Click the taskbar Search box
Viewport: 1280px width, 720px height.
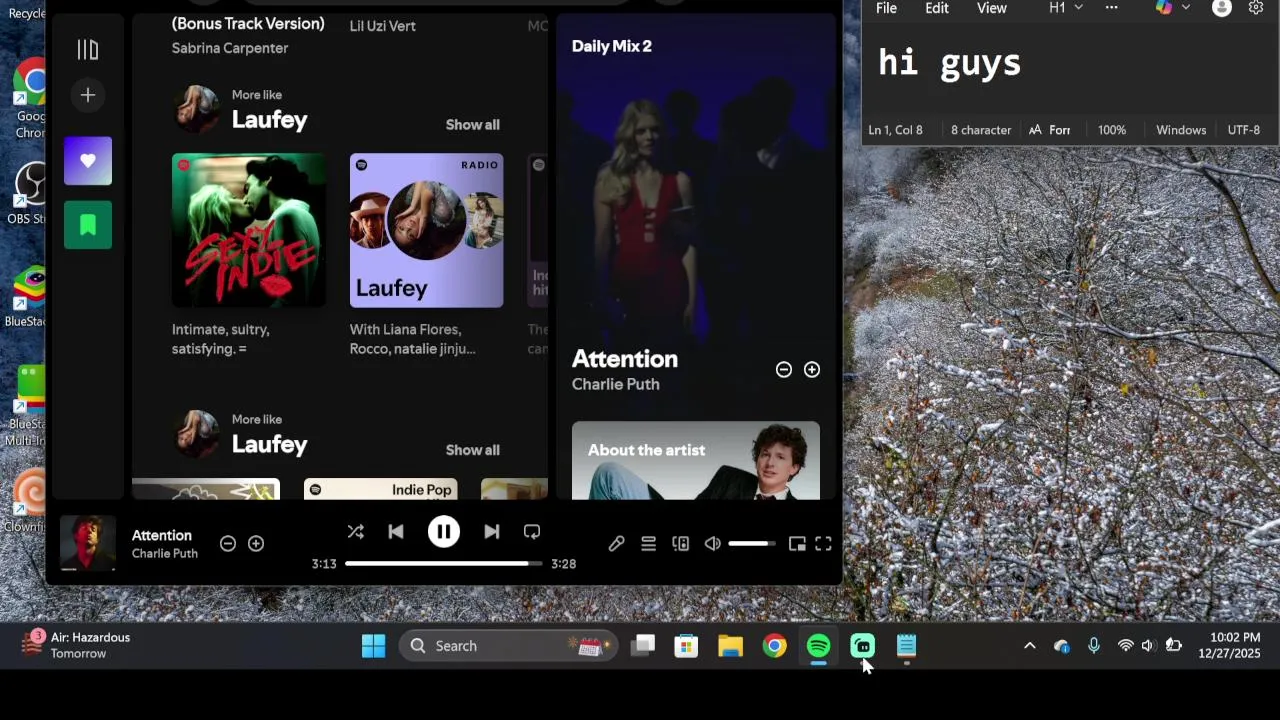509,646
